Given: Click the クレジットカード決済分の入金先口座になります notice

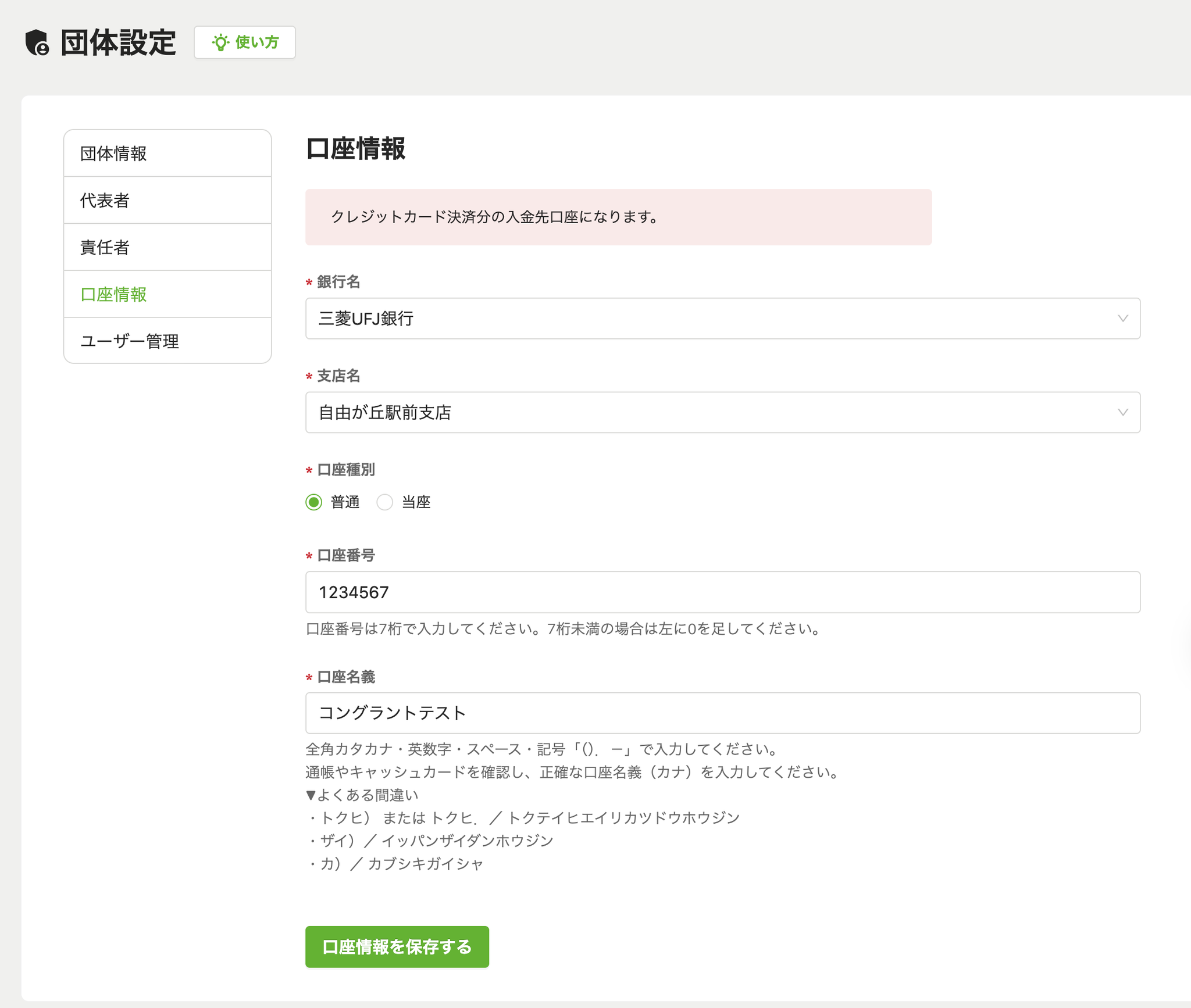Looking at the screenshot, I should (619, 217).
